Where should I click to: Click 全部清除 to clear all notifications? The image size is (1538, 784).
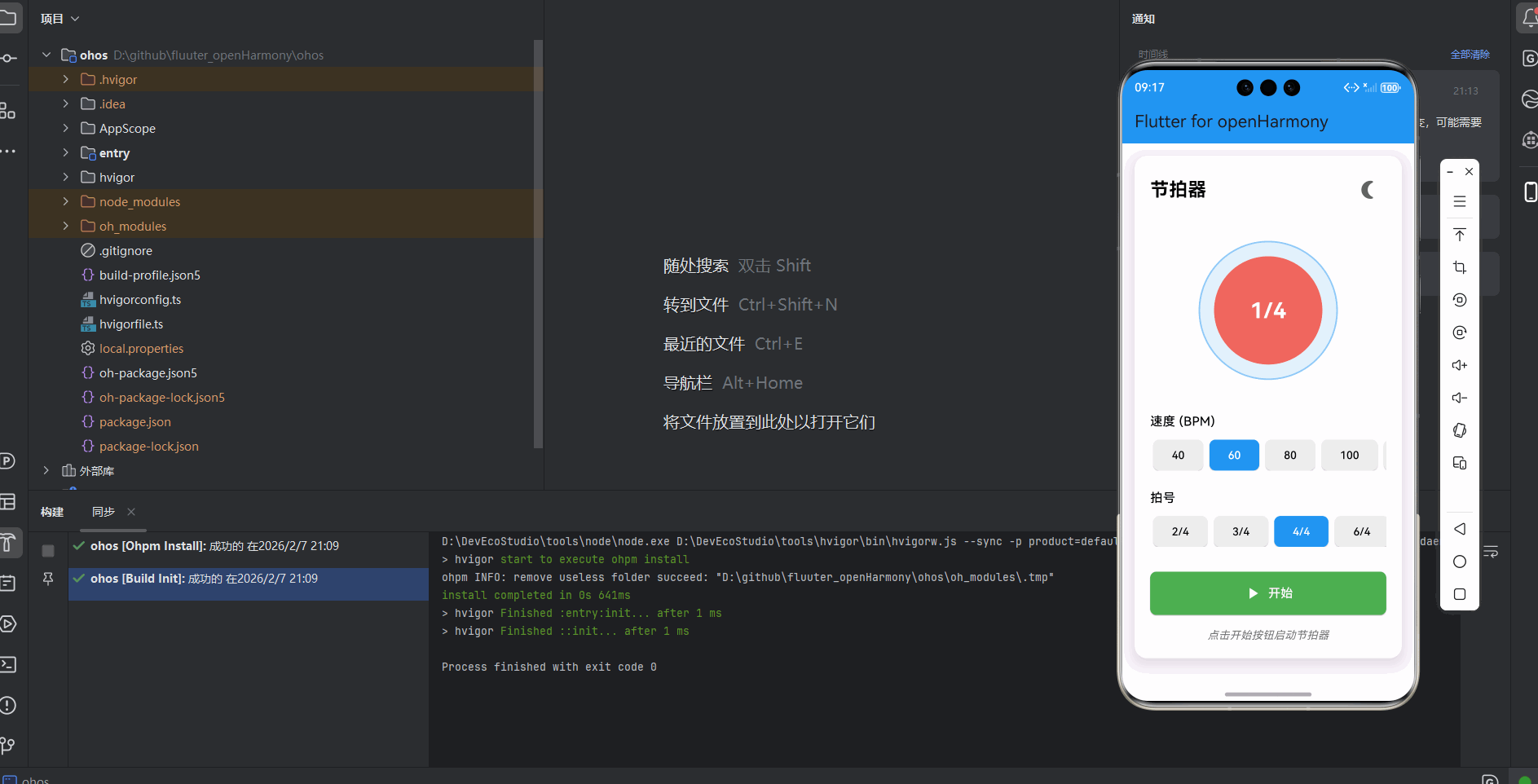click(x=1470, y=55)
